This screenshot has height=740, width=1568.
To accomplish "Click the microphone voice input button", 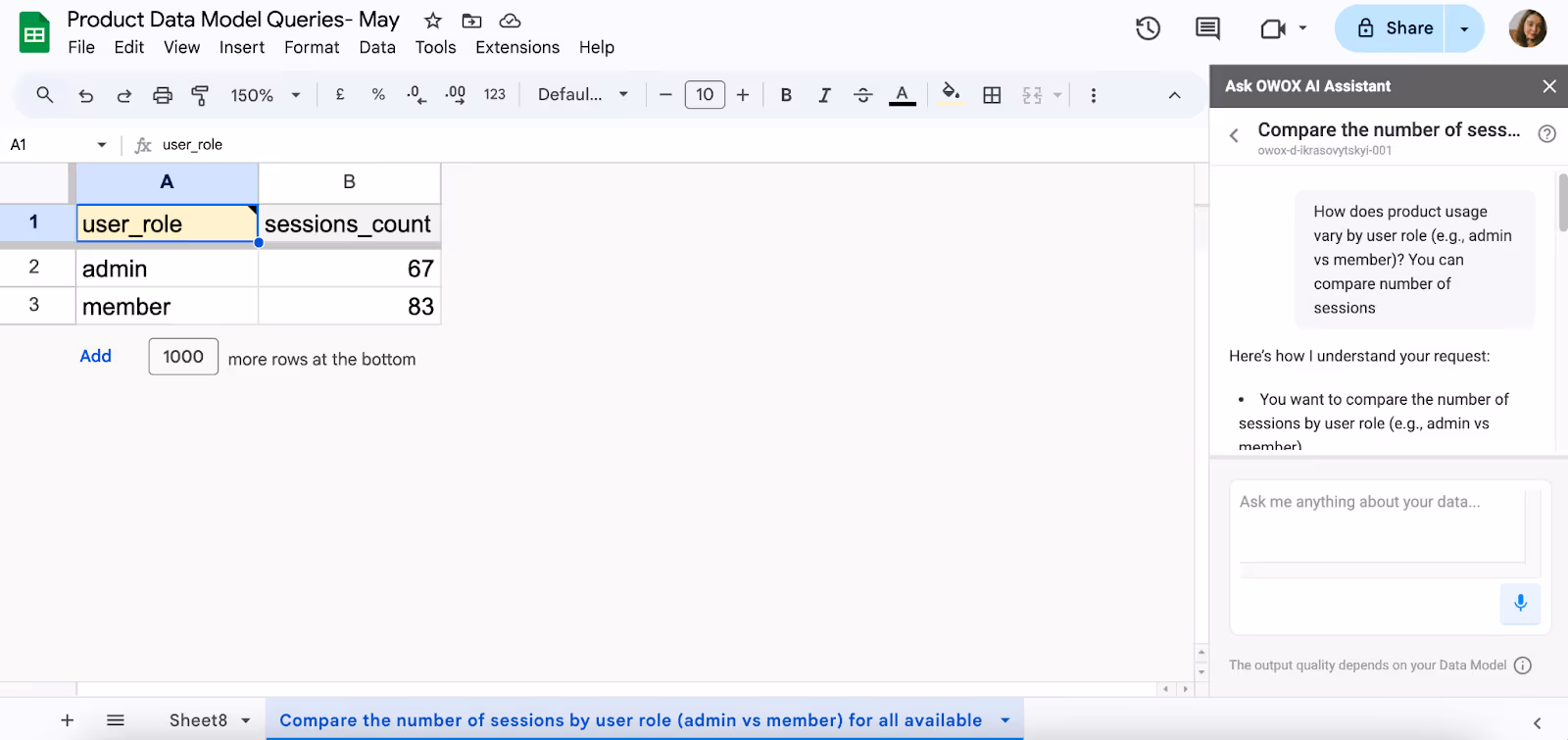I will [x=1520, y=603].
